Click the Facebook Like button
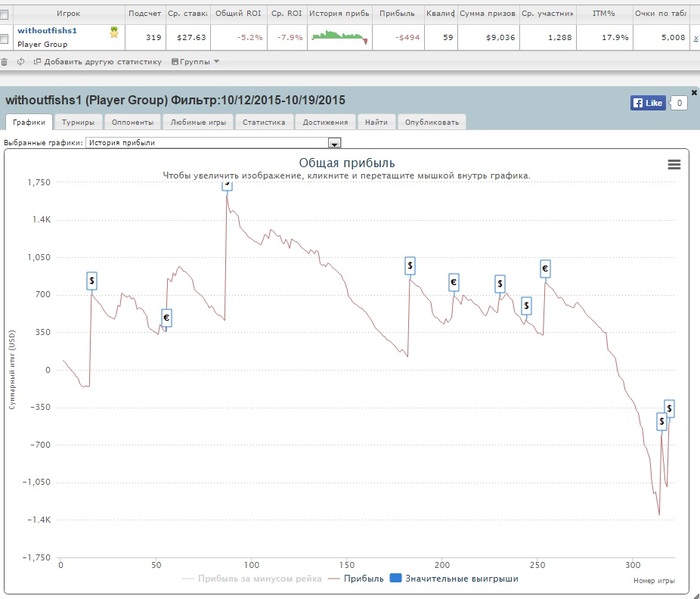Viewport: 700px width, 599px height. click(x=648, y=103)
